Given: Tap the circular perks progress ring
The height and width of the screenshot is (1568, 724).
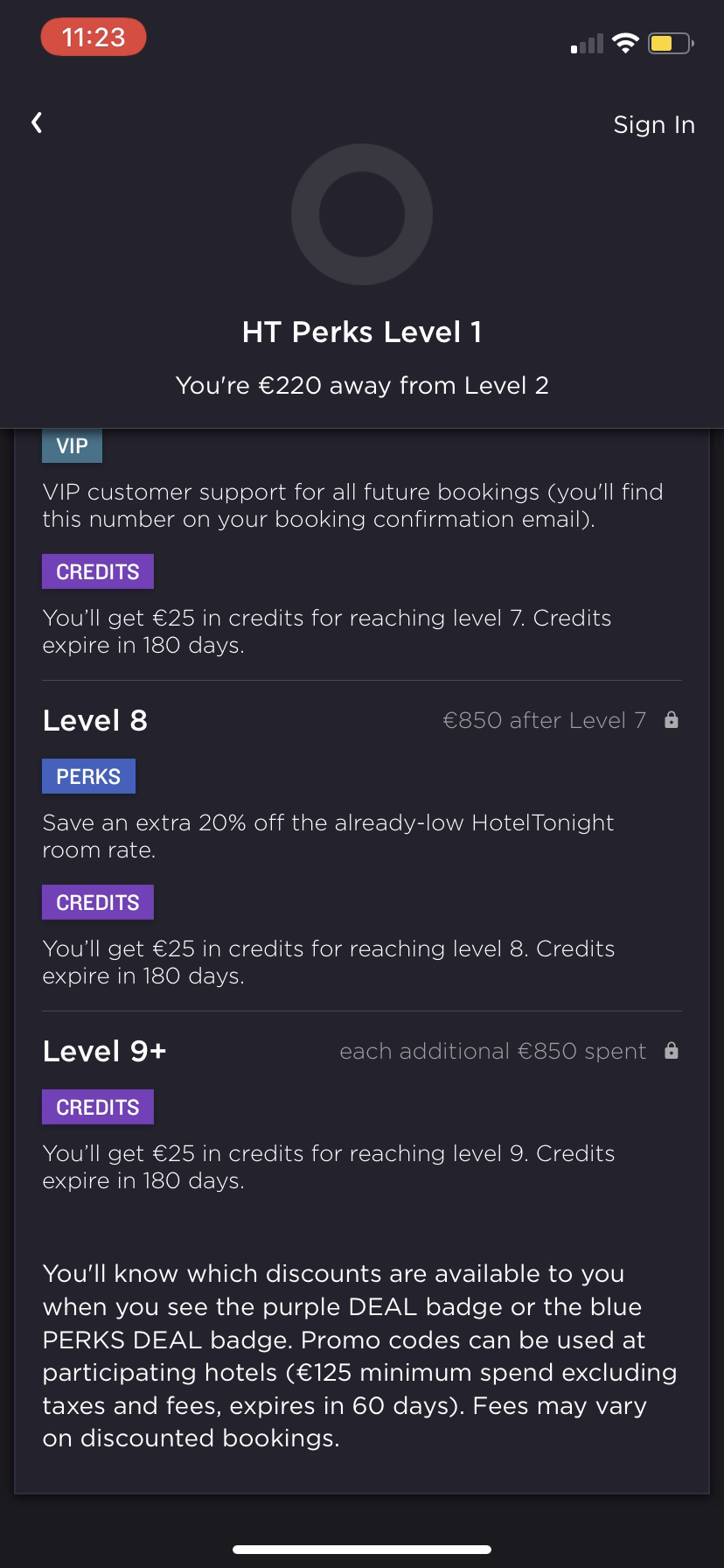Looking at the screenshot, I should pyautogui.click(x=362, y=214).
